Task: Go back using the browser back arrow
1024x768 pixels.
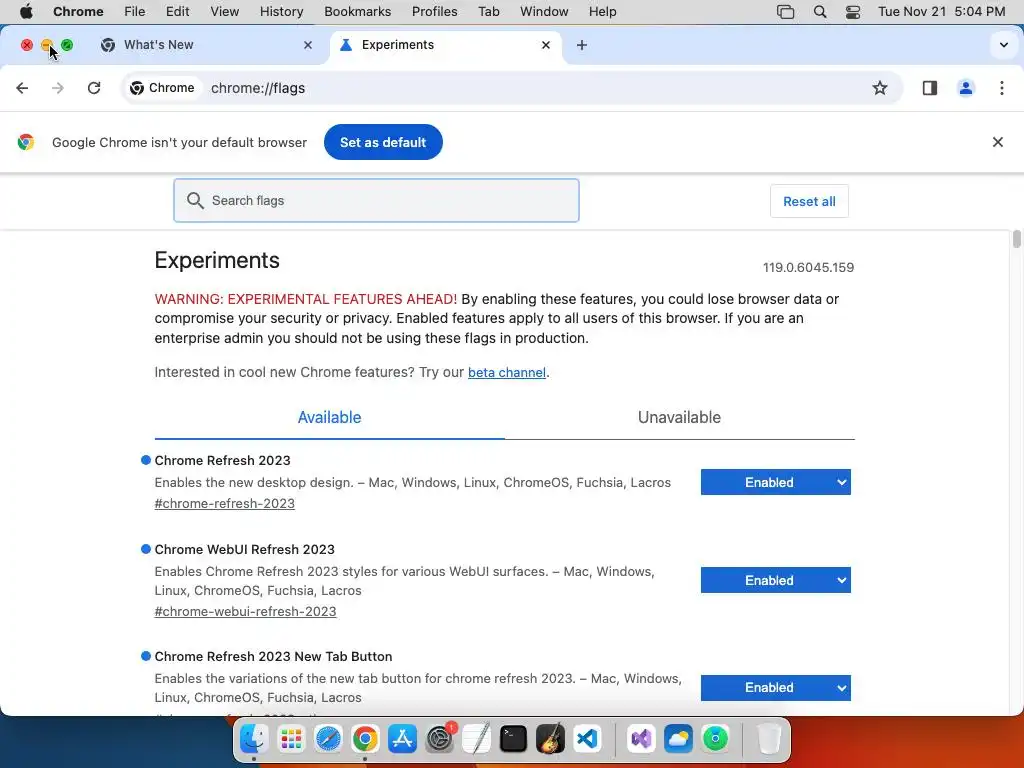Action: [x=22, y=88]
